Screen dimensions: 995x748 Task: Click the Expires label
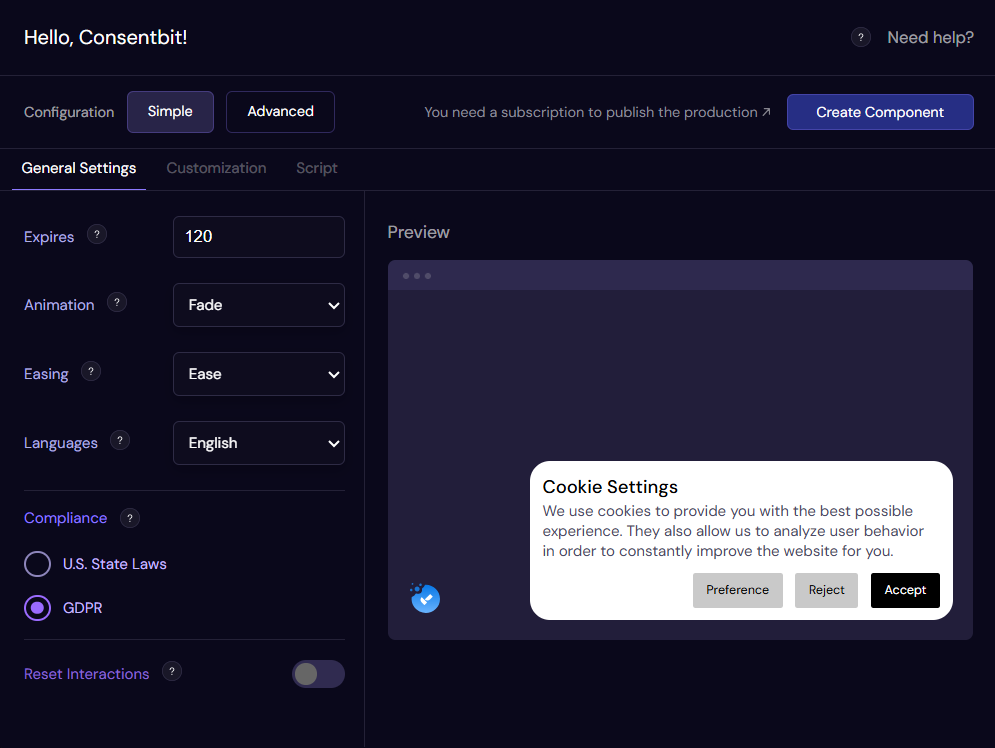tap(49, 237)
